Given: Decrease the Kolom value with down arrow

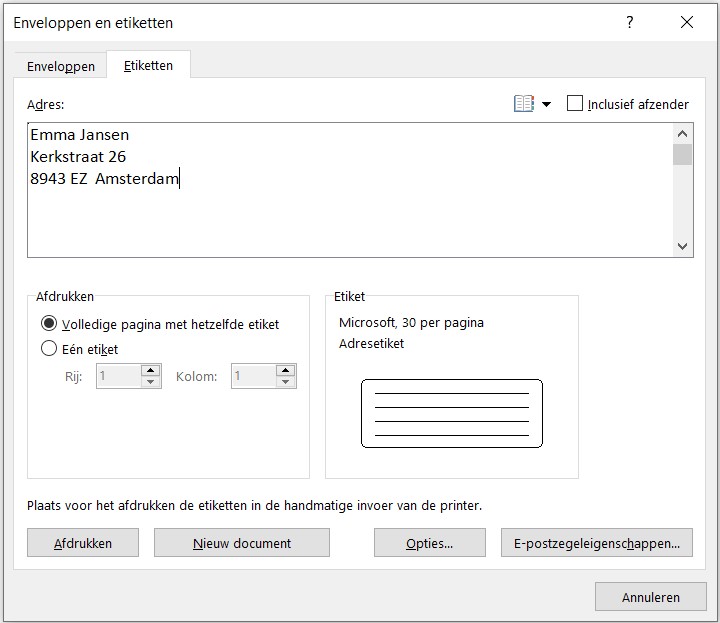Looking at the screenshot, I should (x=286, y=382).
